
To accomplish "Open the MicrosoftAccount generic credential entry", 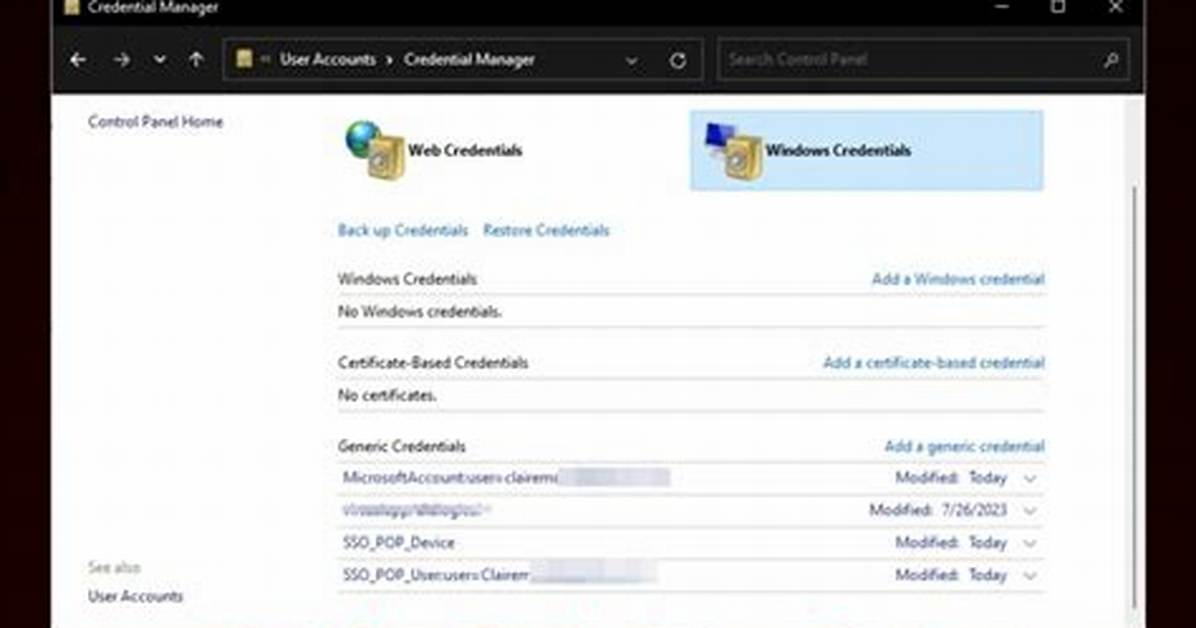I will [x=691, y=478].
